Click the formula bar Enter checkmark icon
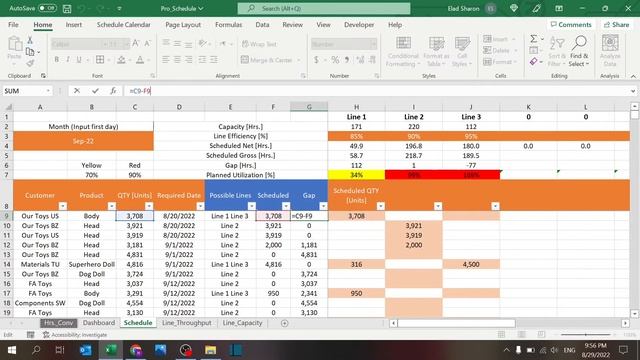This screenshot has height=360, width=640. pyautogui.click(x=95, y=91)
